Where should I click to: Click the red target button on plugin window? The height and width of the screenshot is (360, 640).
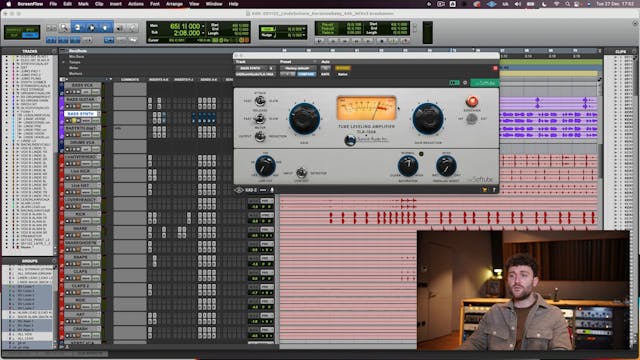coord(495,68)
